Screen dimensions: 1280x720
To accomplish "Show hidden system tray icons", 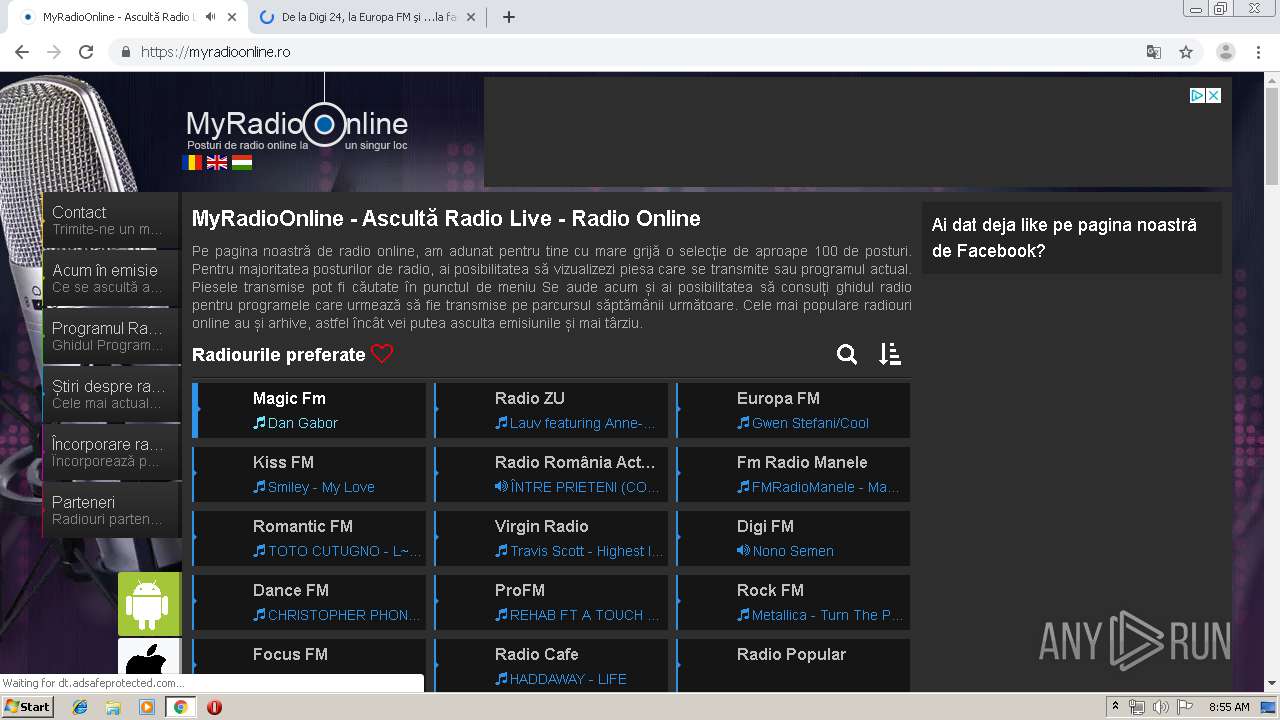I will tap(1115, 707).
